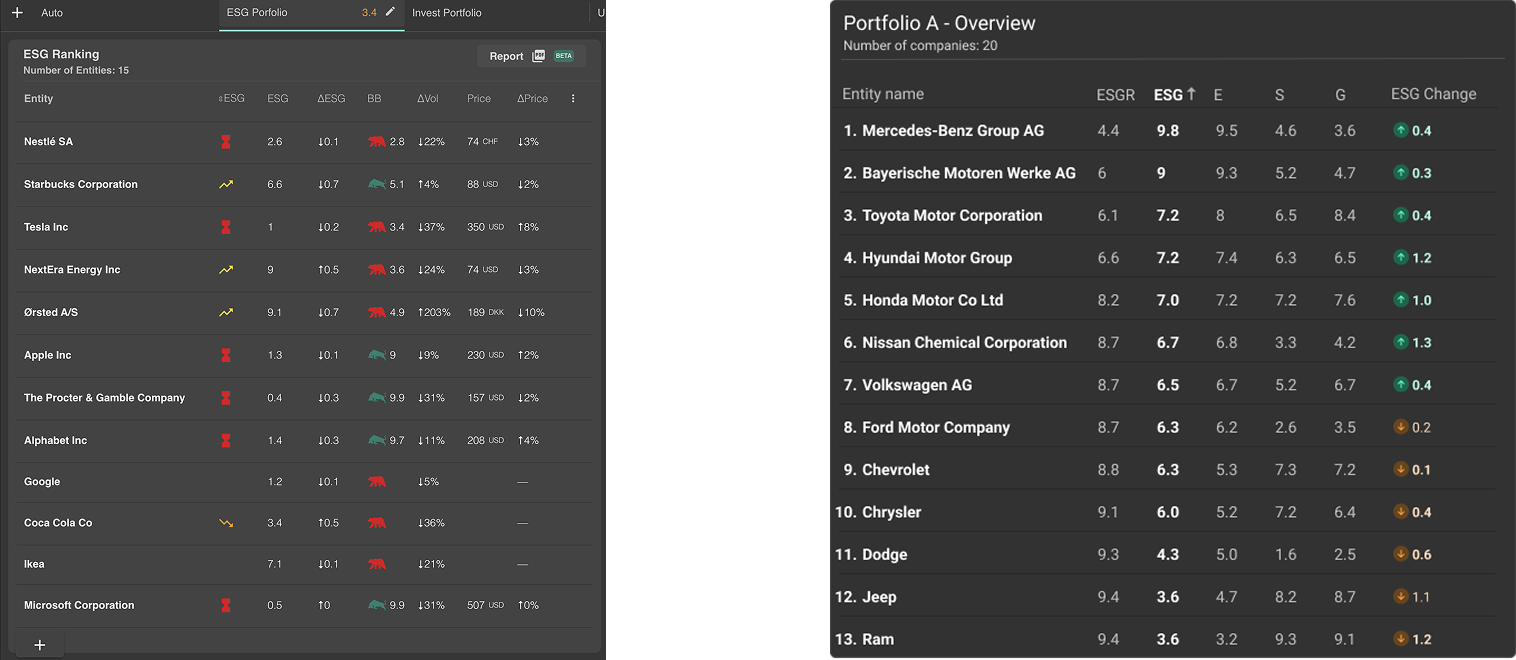Select Dodge row in Portfolio A
The image size is (1516, 660).
point(1168,554)
